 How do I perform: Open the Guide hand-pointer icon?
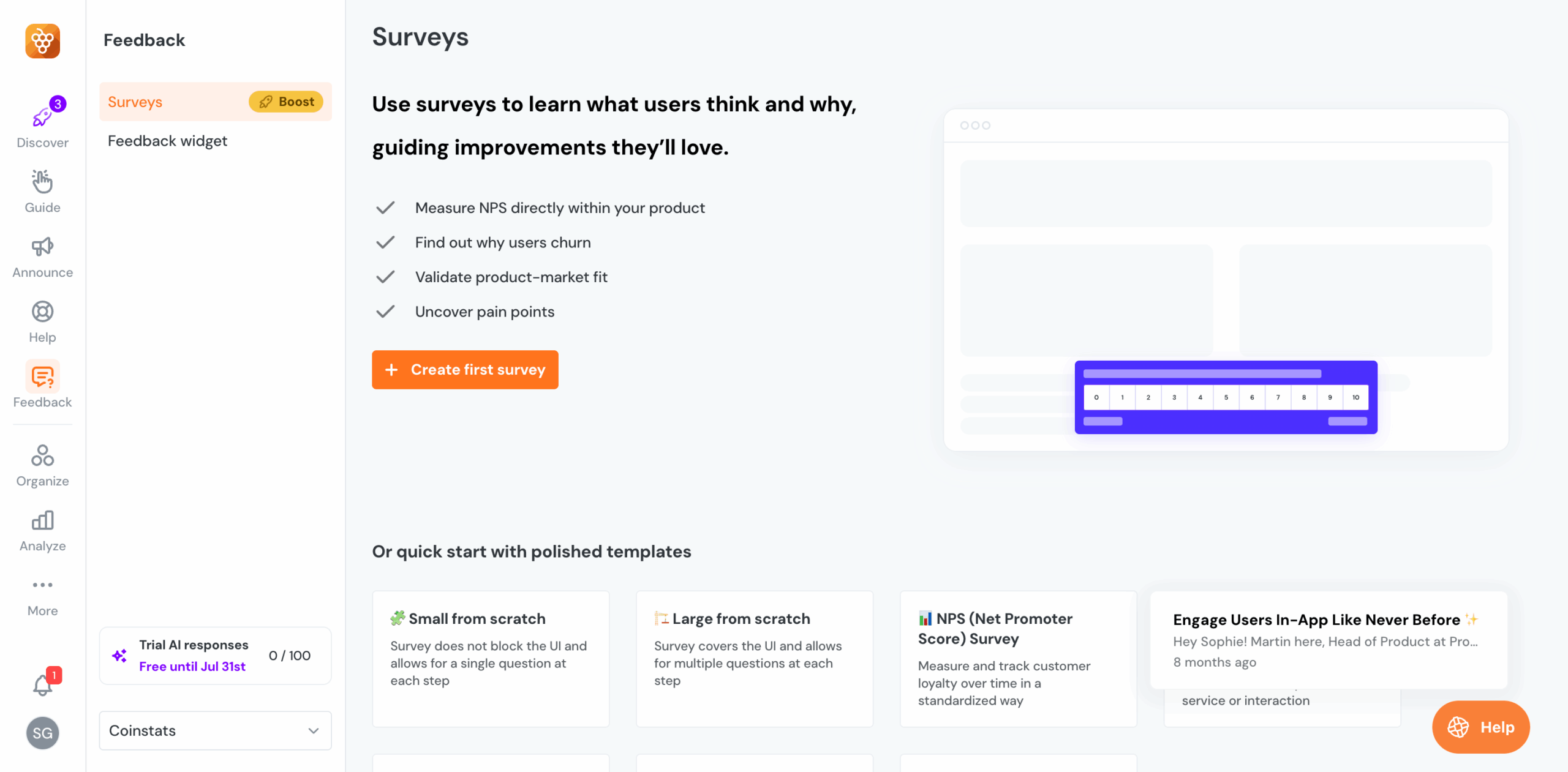42,182
